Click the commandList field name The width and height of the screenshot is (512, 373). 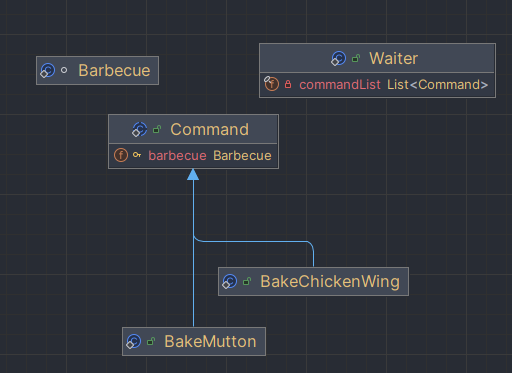coord(340,85)
